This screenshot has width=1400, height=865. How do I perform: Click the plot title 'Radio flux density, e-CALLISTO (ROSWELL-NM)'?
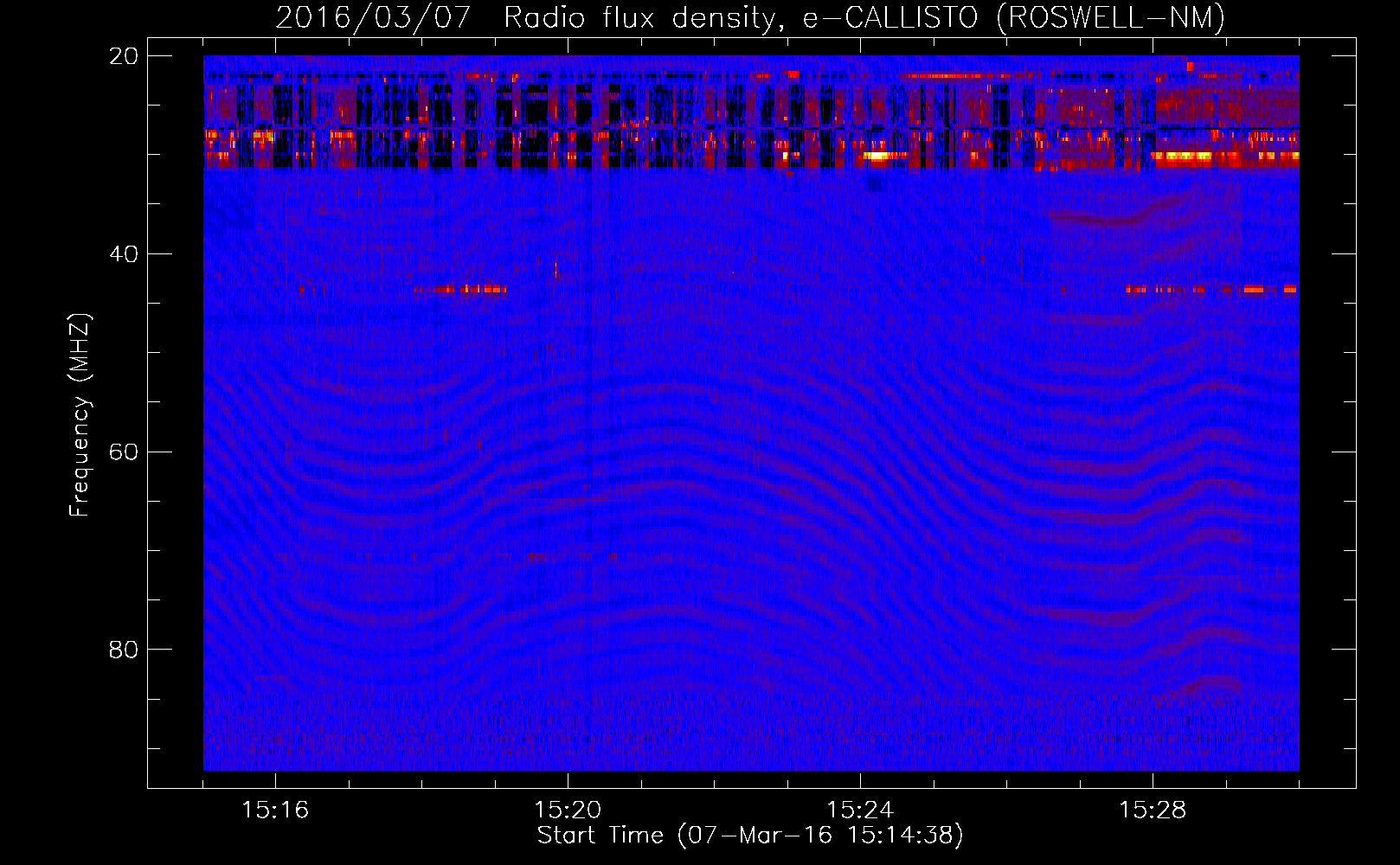(x=864, y=17)
